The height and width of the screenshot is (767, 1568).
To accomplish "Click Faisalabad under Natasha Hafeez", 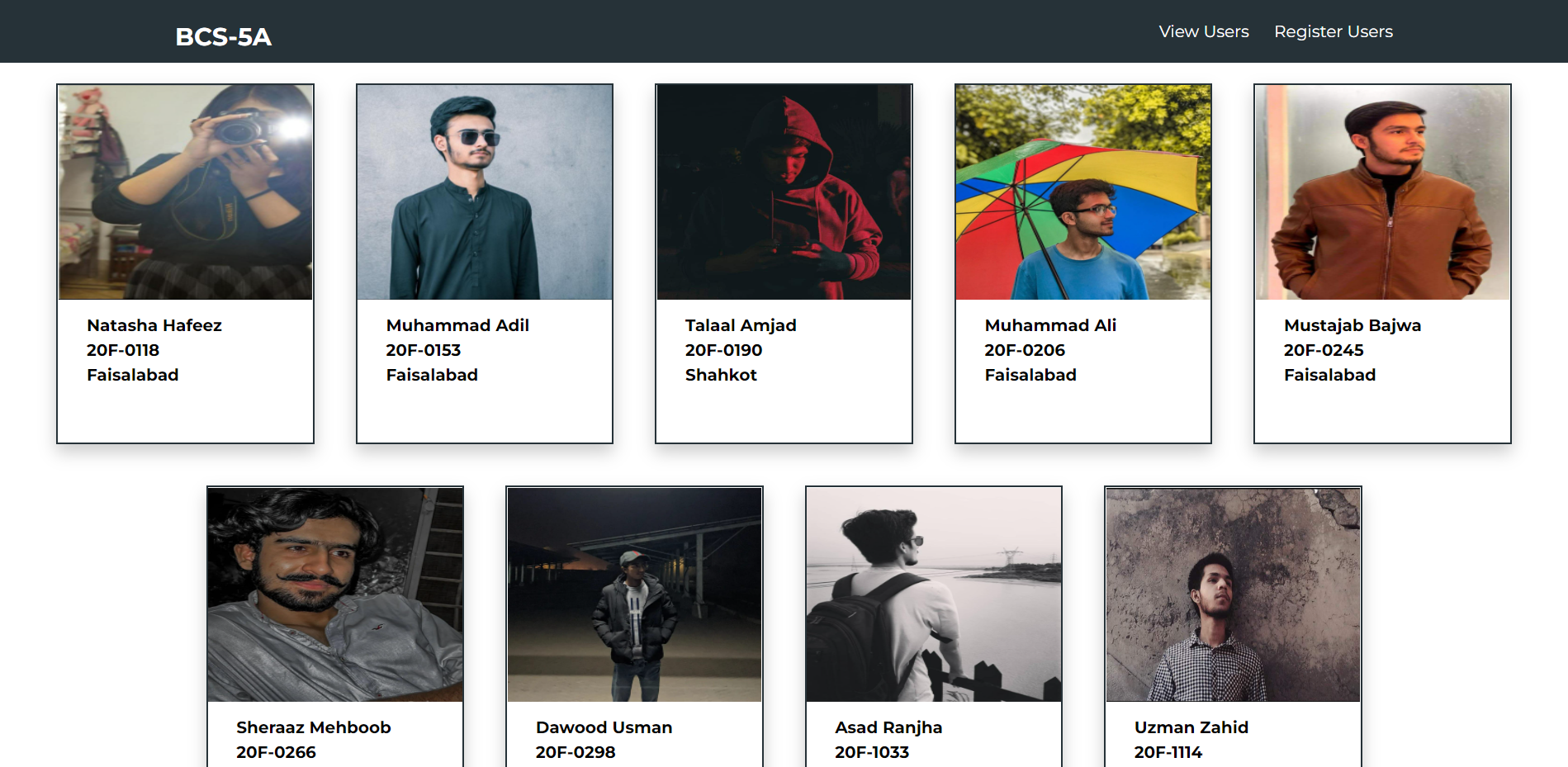I will pos(133,375).
